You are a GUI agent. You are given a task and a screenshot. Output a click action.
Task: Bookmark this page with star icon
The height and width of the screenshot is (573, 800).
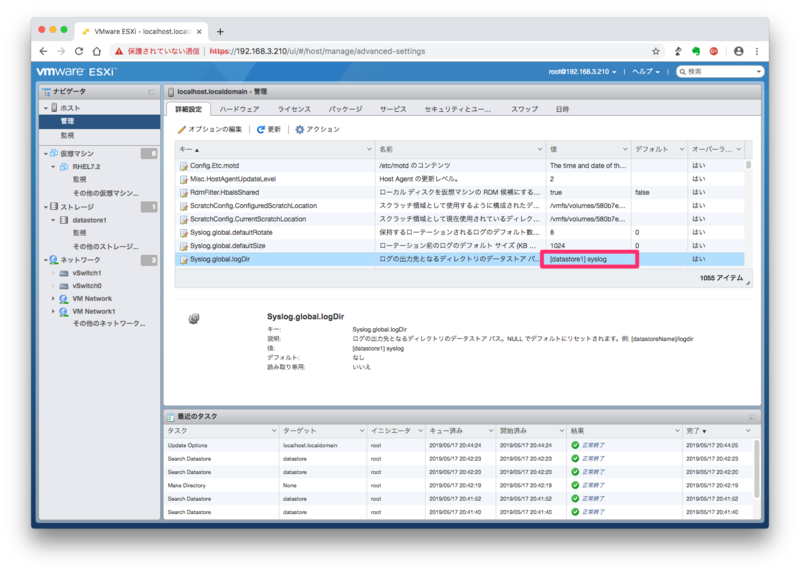656,51
